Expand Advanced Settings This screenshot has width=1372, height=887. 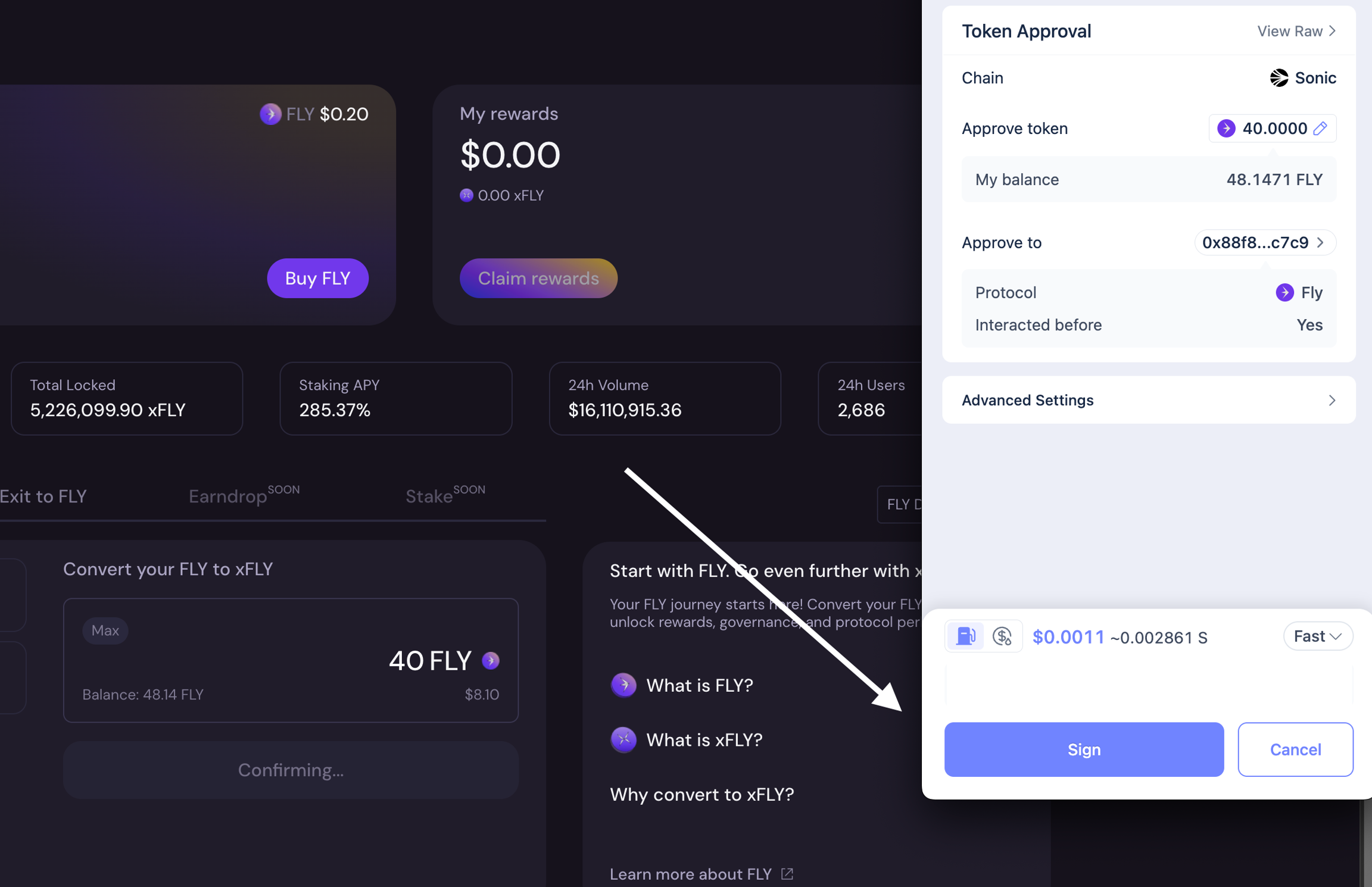(x=1149, y=400)
